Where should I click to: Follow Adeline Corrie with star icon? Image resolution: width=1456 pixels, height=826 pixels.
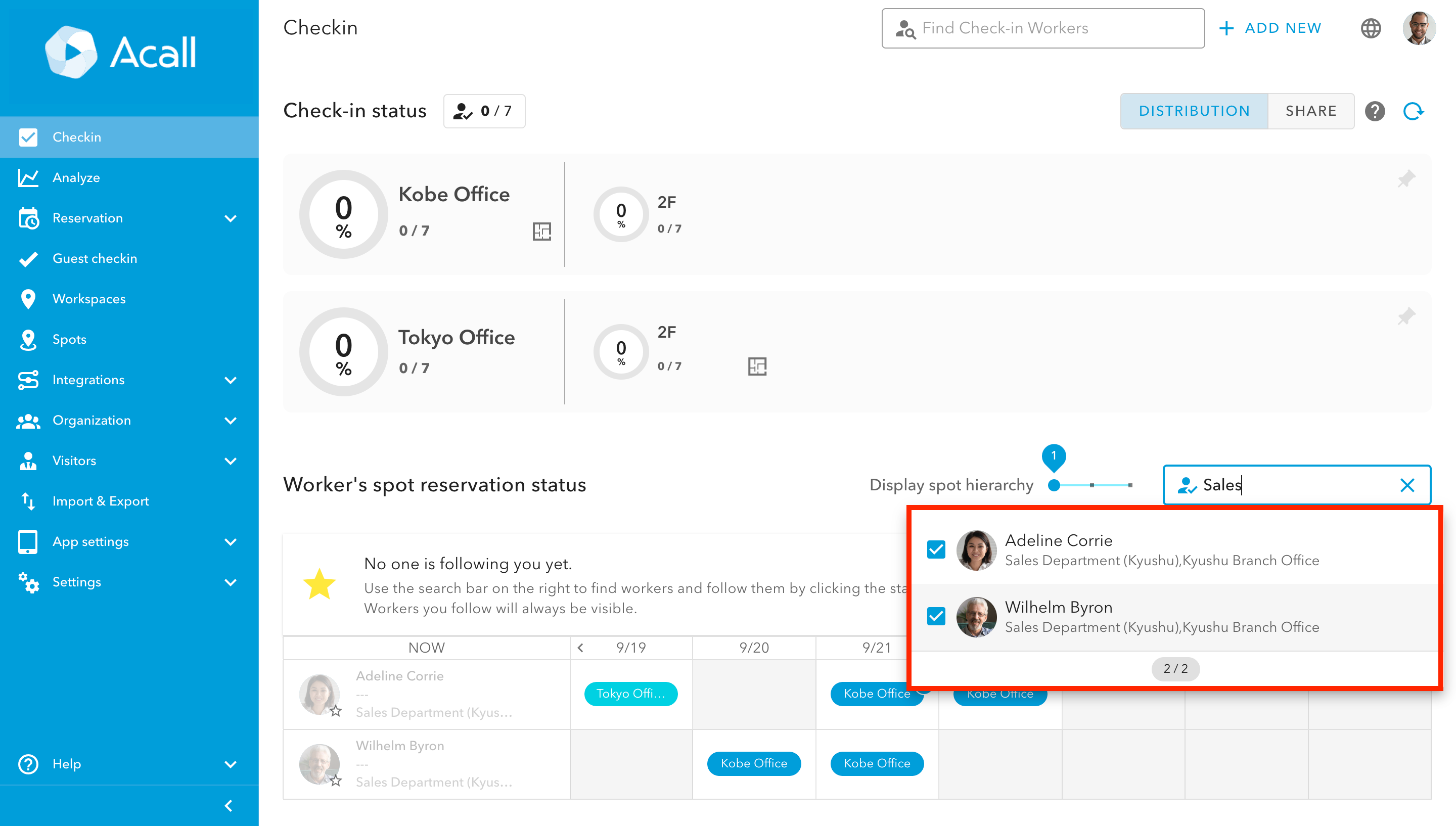point(336,711)
